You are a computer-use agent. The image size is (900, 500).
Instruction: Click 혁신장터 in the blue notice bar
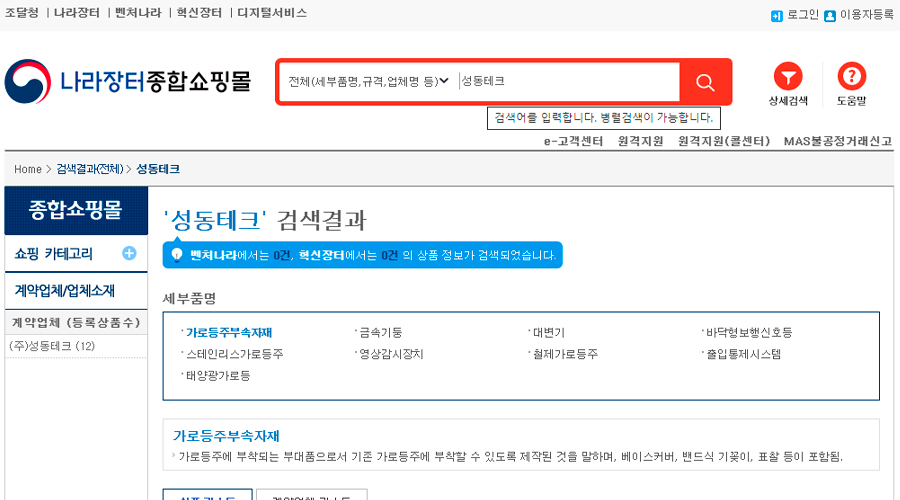pos(321,255)
